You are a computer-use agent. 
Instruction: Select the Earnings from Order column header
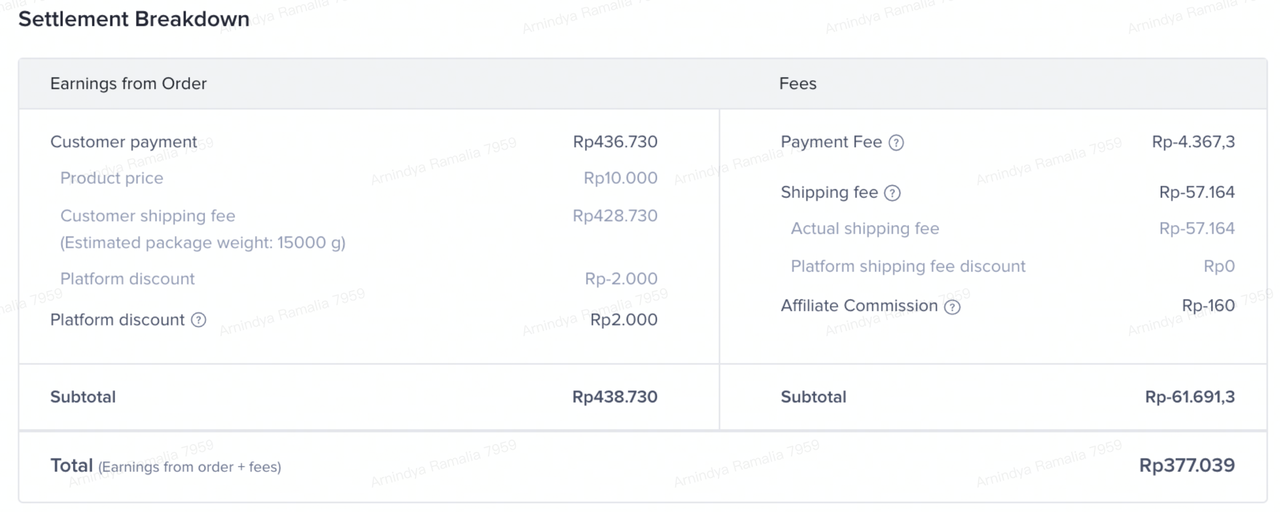click(128, 84)
